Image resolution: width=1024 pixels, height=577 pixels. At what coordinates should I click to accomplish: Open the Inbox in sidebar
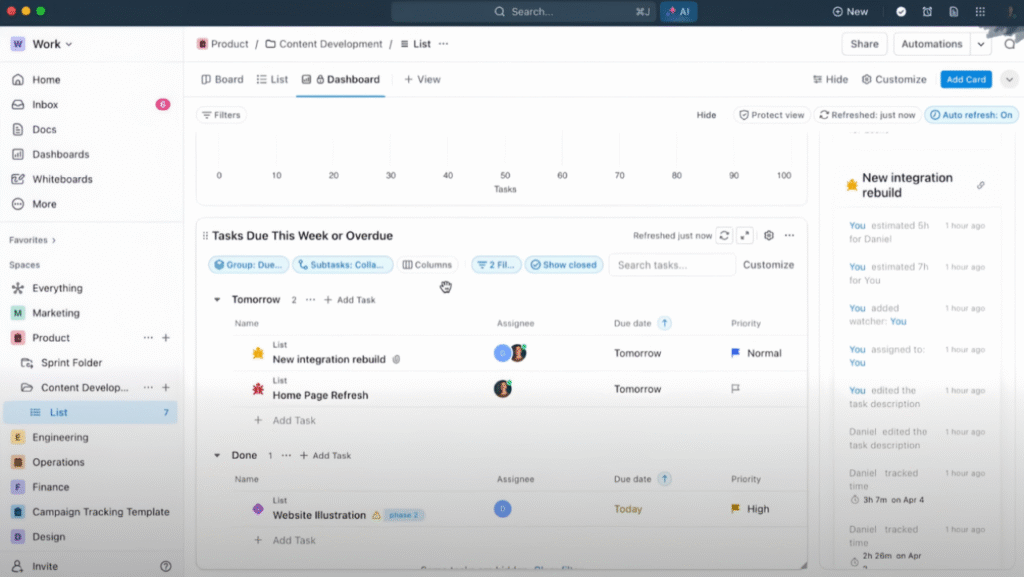tap(45, 104)
